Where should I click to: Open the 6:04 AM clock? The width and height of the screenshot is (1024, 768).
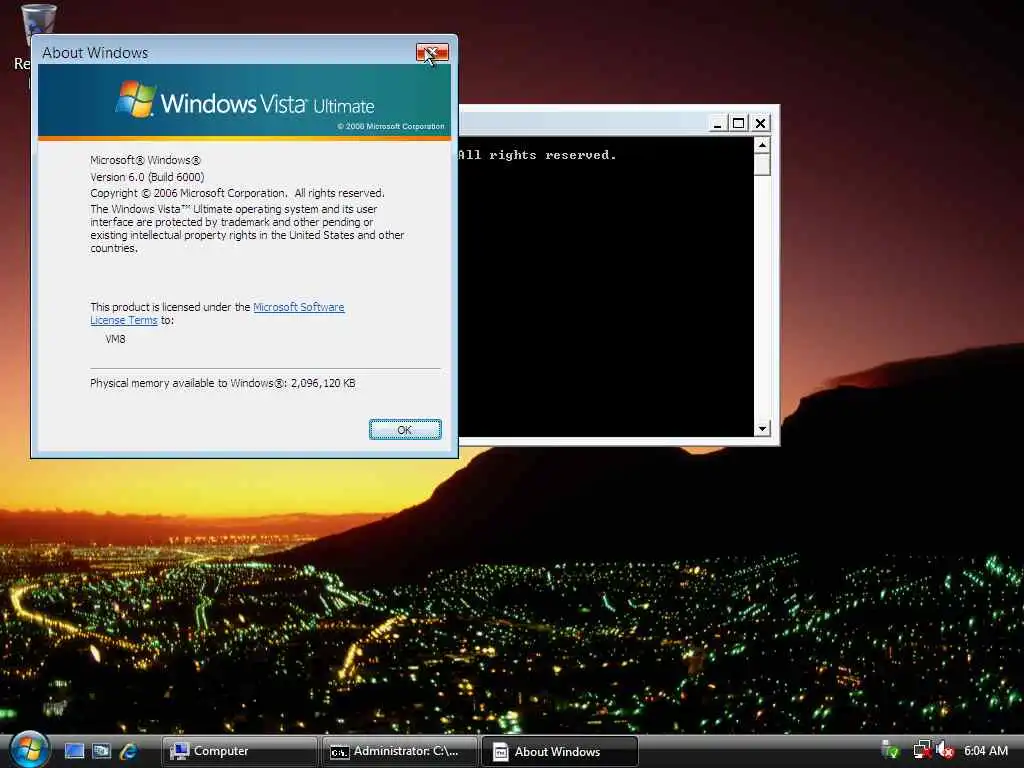[986, 751]
